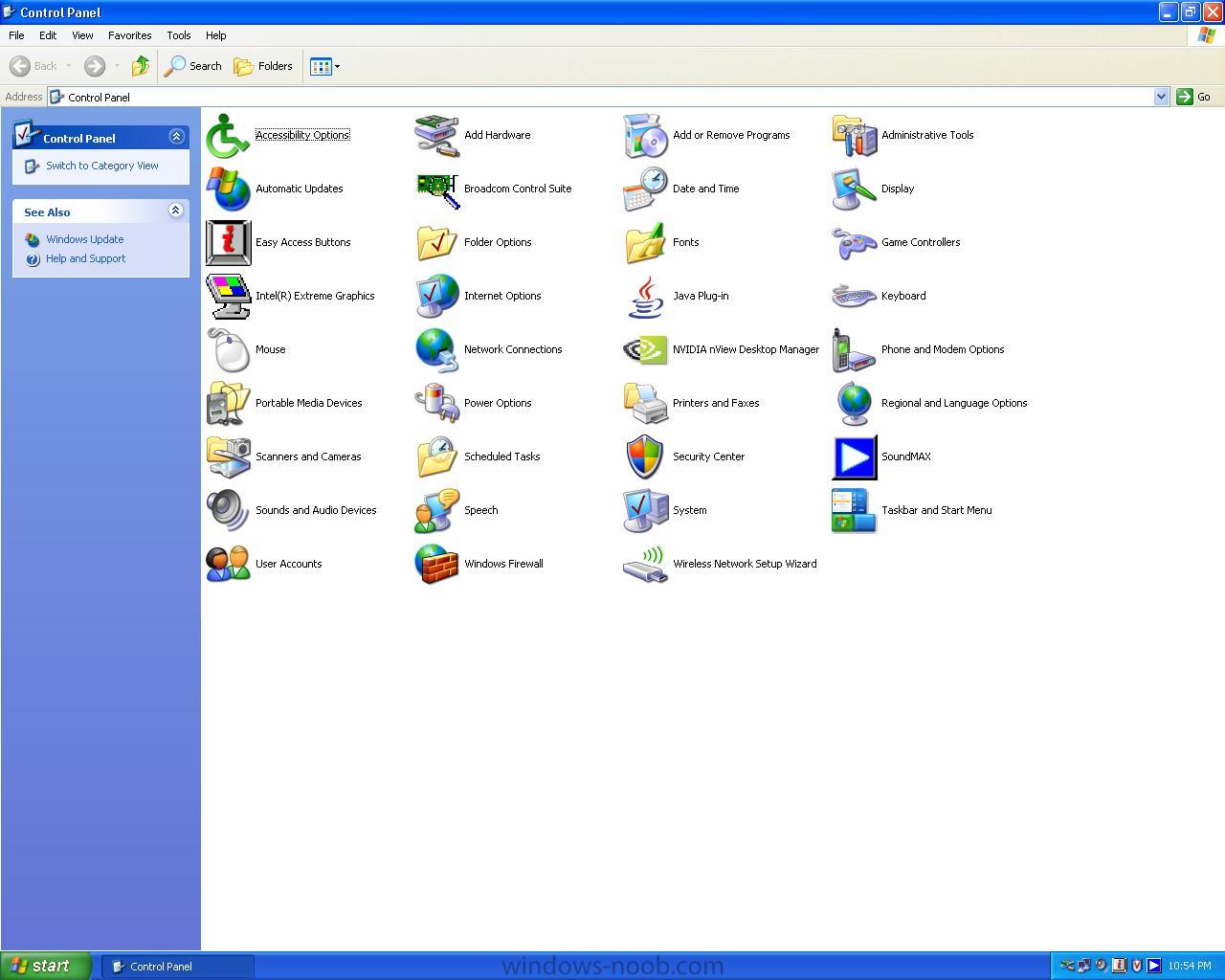Open the Add or Remove Programs icon
The image size is (1225, 980).
(645, 135)
